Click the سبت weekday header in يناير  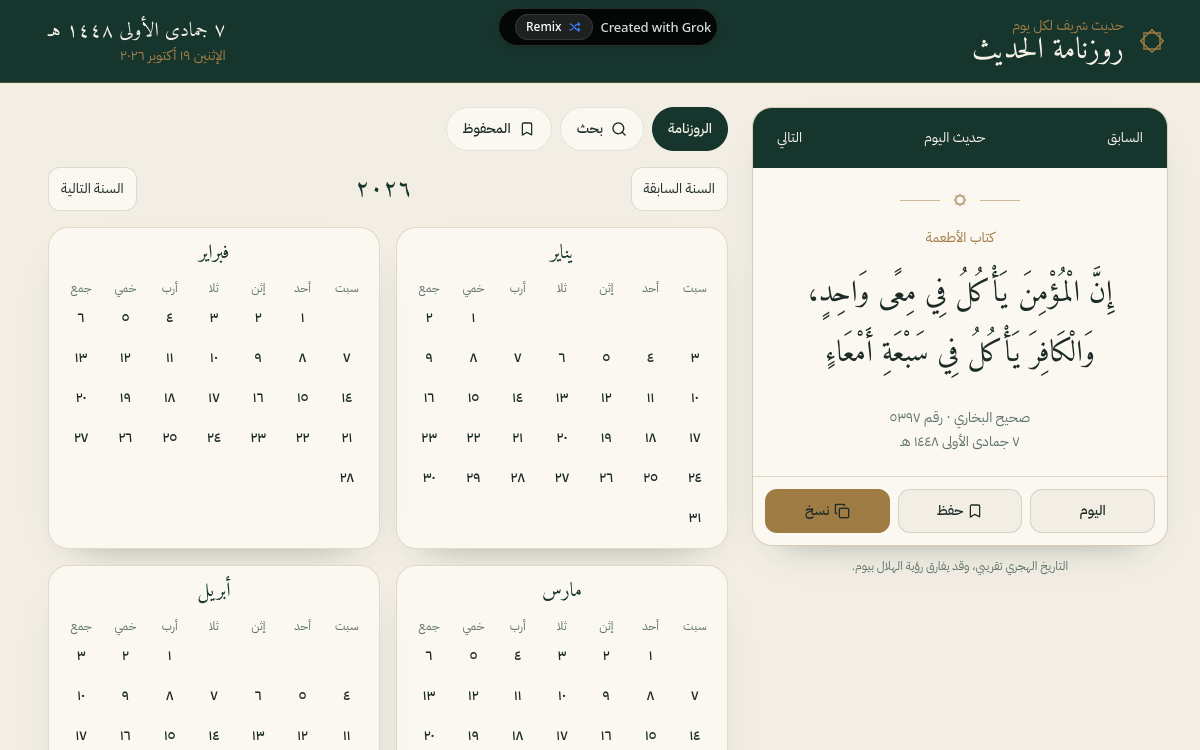pyautogui.click(x=695, y=289)
